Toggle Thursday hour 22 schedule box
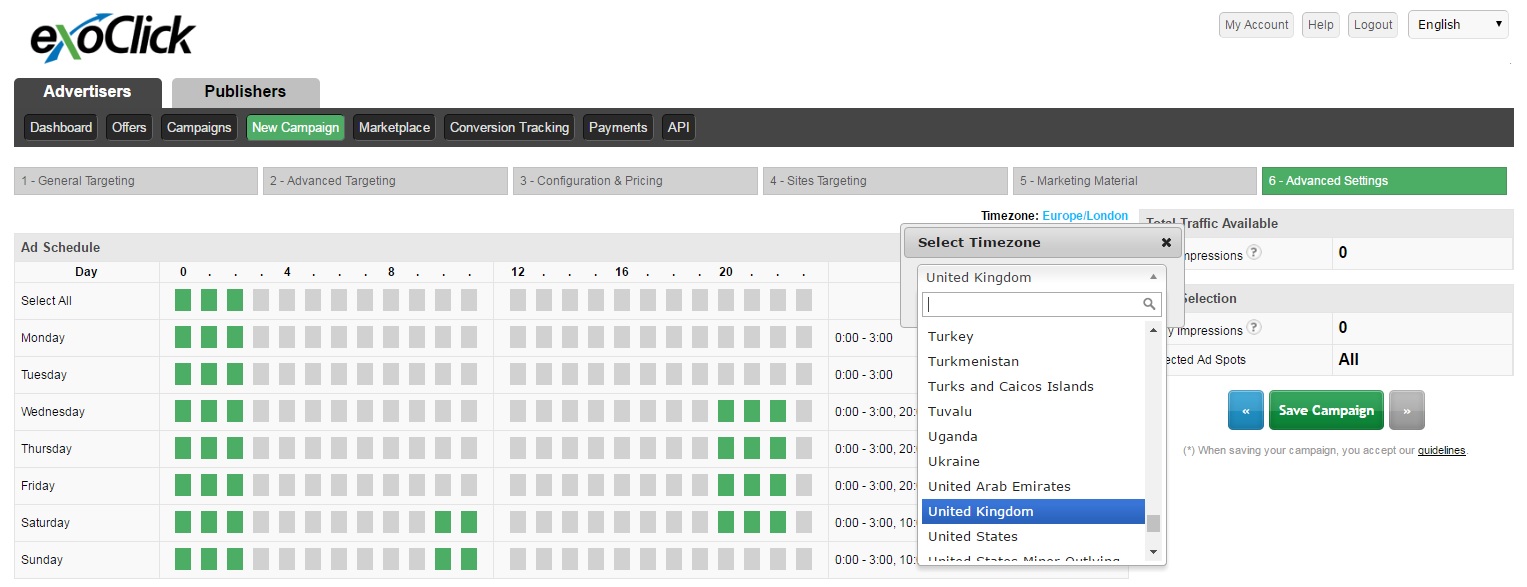 [x=778, y=448]
